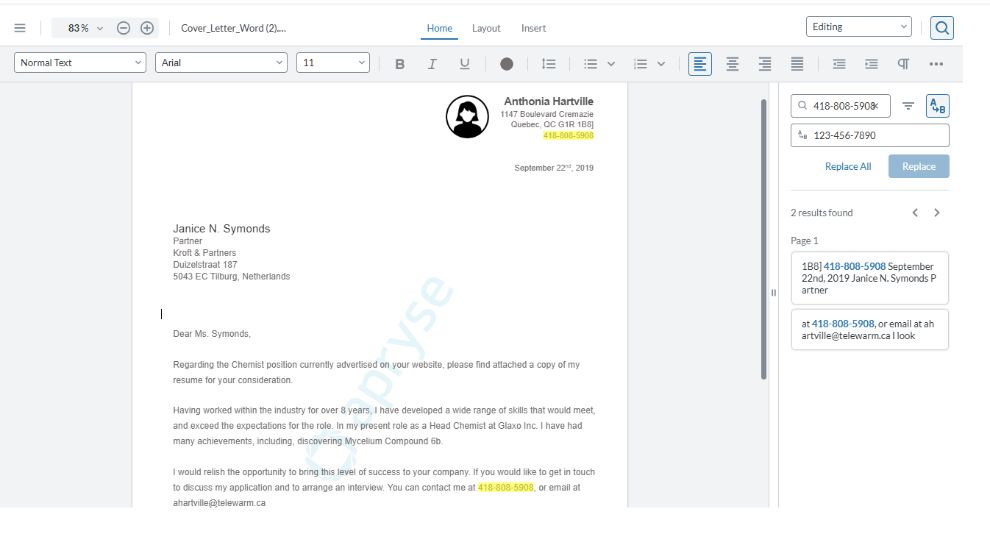Screen dimensions: 990x540
Task: Expand bulleted list style options arrow
Action: 611,64
